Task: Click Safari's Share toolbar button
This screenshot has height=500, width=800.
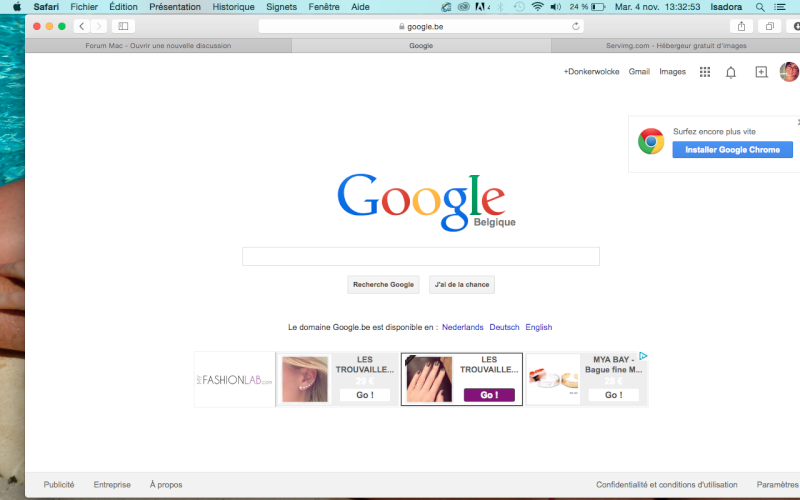Action: (741, 26)
